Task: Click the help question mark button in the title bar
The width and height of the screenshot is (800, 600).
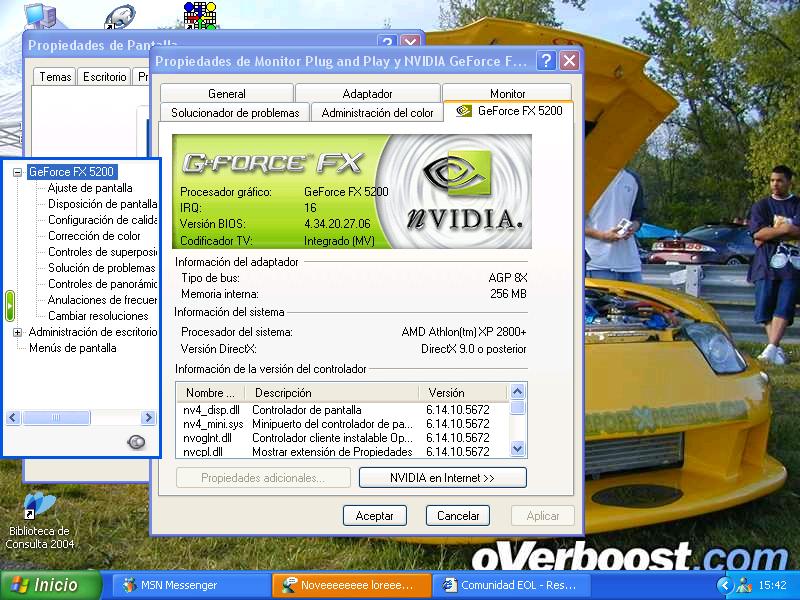Action: pyautogui.click(x=545, y=61)
